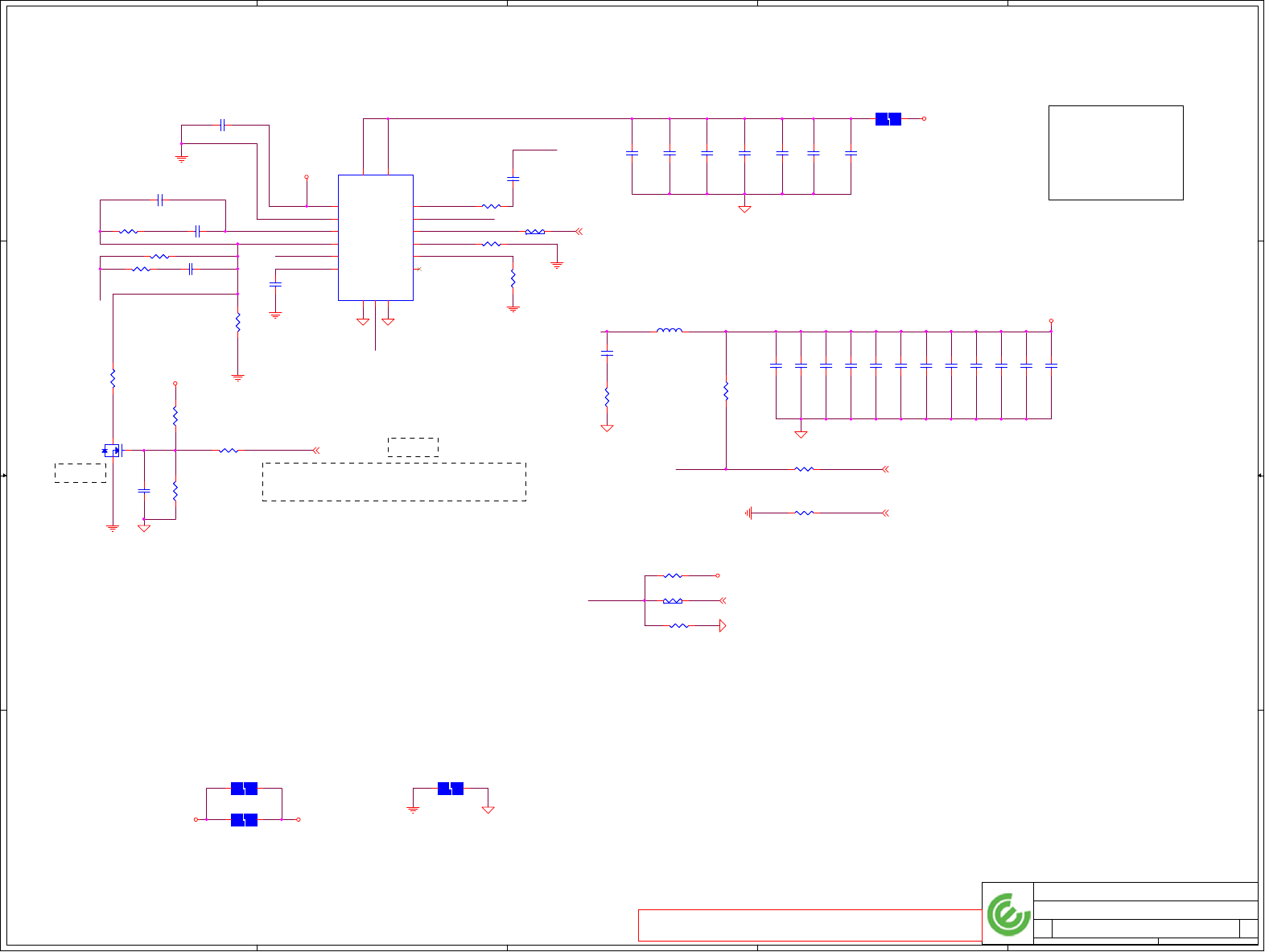The height and width of the screenshot is (952, 1265).
Task: Select the boxed resistor on the IC's right side
Action: coord(535,232)
